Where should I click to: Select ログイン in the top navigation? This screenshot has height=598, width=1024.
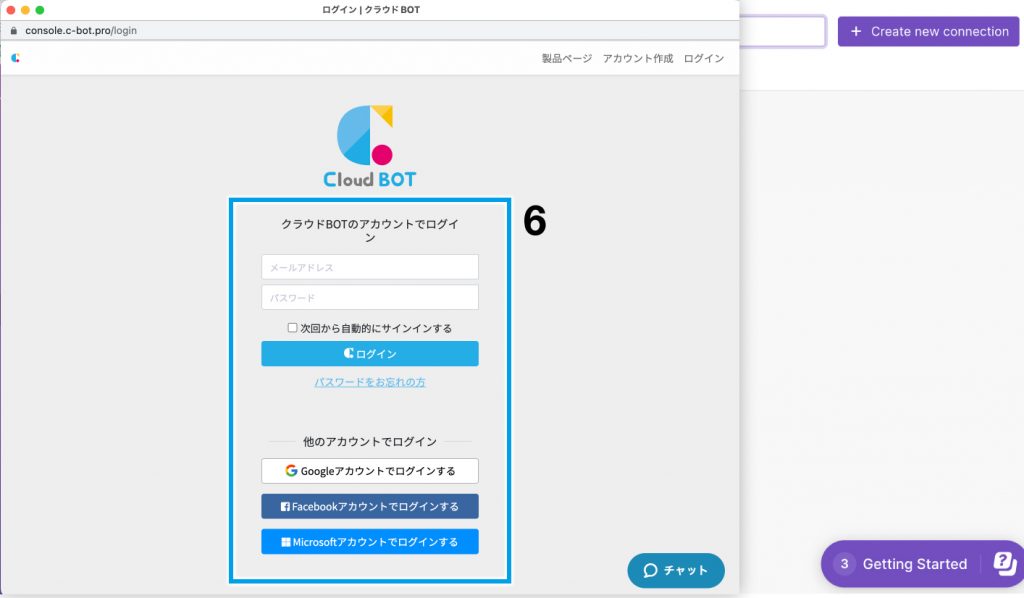tap(703, 58)
